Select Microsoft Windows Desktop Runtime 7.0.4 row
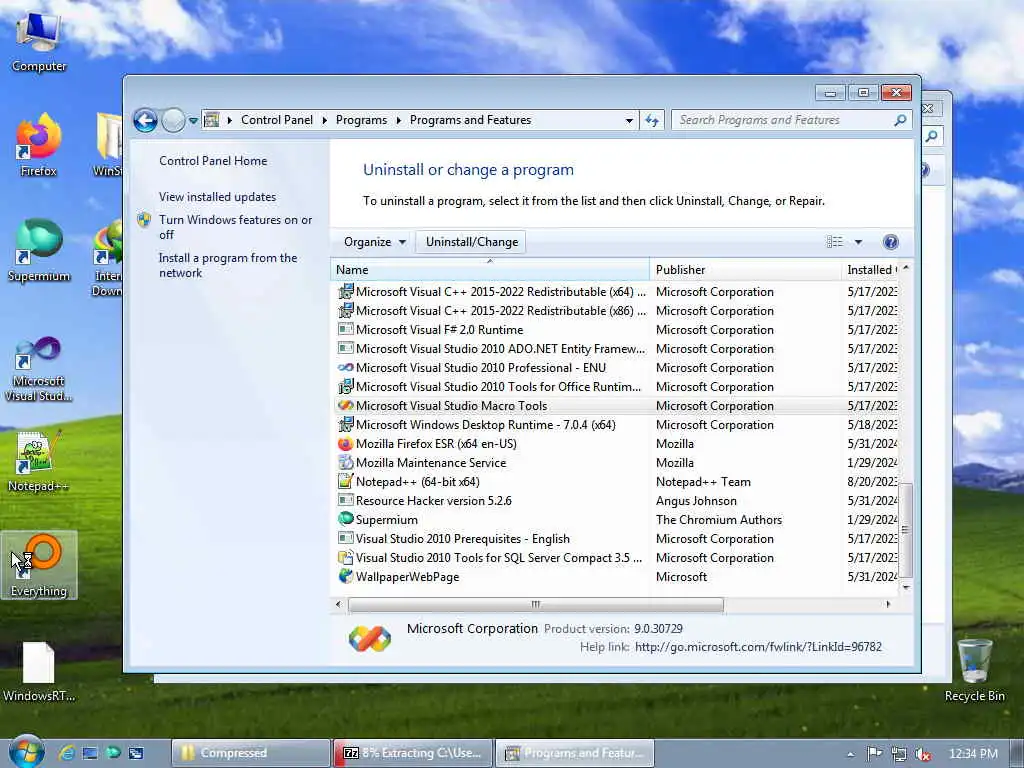Viewport: 1024px width, 768px height. [x=617, y=424]
